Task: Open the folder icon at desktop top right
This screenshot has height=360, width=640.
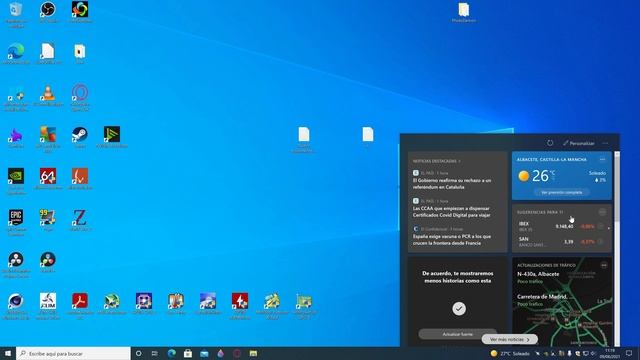Action: coord(464,12)
